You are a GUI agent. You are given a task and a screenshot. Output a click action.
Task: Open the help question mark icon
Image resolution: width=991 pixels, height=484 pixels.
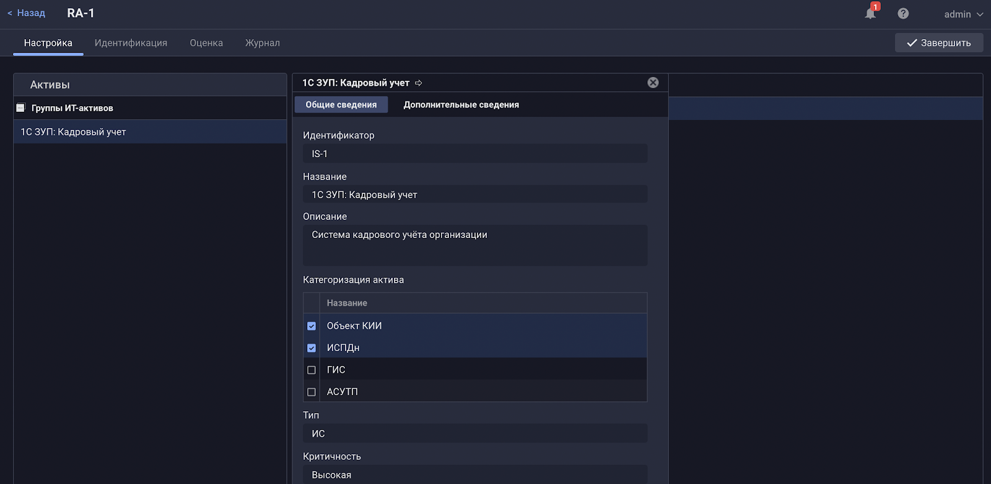[x=903, y=13]
